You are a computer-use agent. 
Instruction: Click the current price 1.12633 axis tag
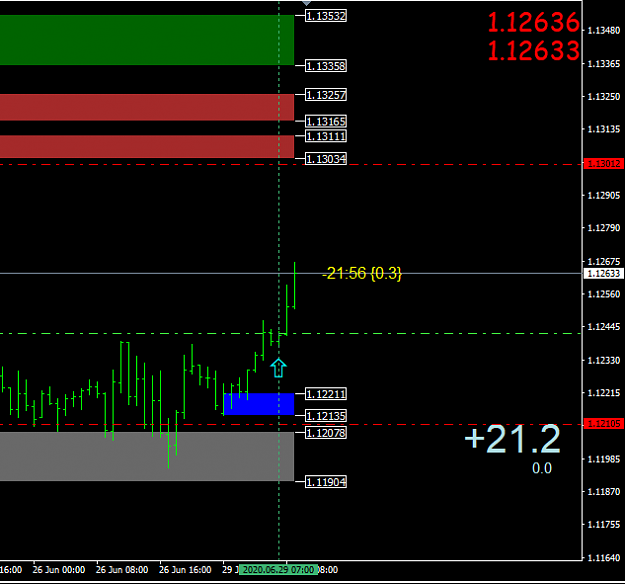pos(603,273)
